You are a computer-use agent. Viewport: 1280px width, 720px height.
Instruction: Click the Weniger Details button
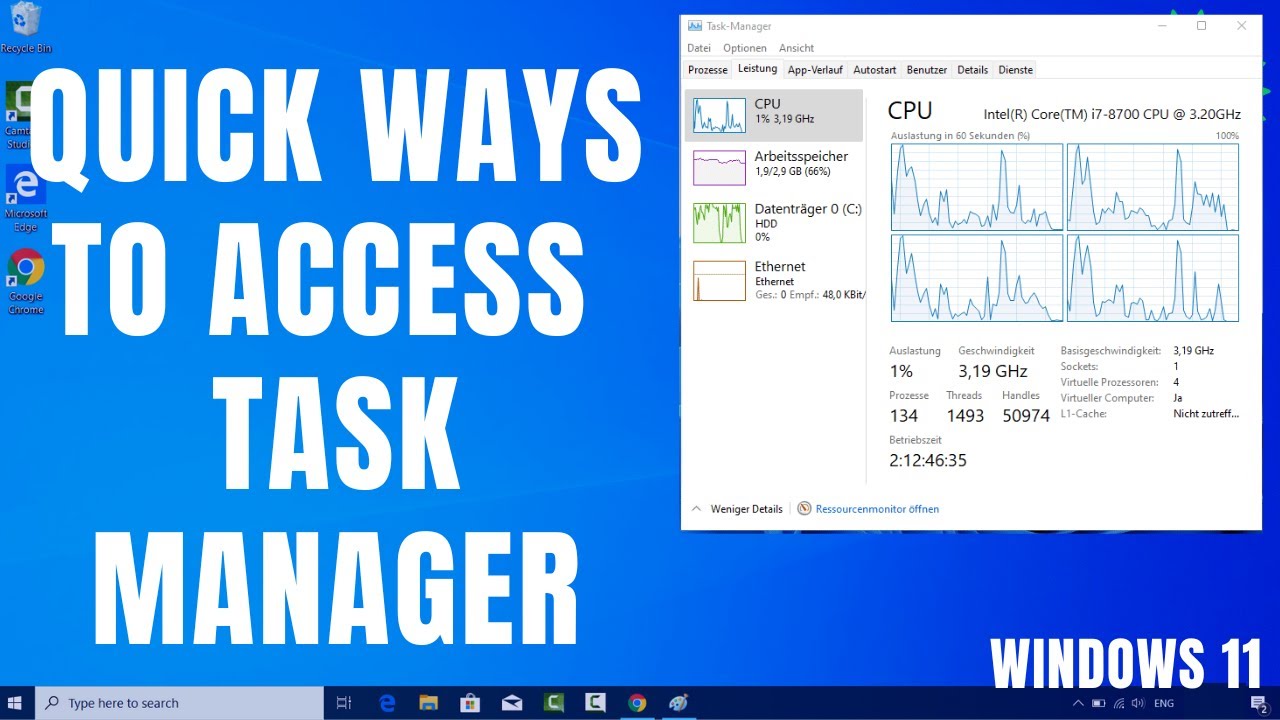[x=746, y=509]
